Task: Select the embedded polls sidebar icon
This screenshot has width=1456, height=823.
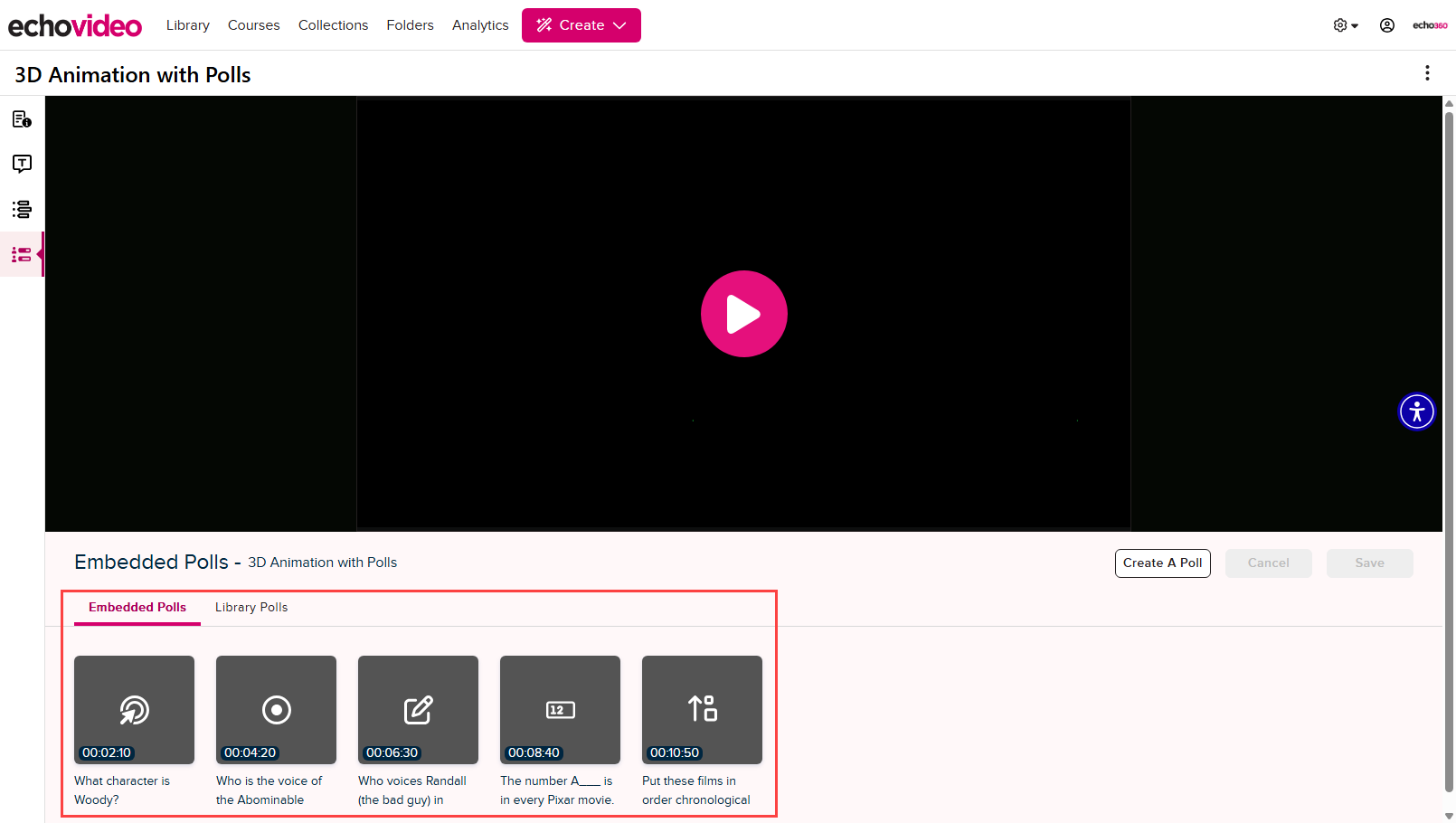Action: point(22,254)
